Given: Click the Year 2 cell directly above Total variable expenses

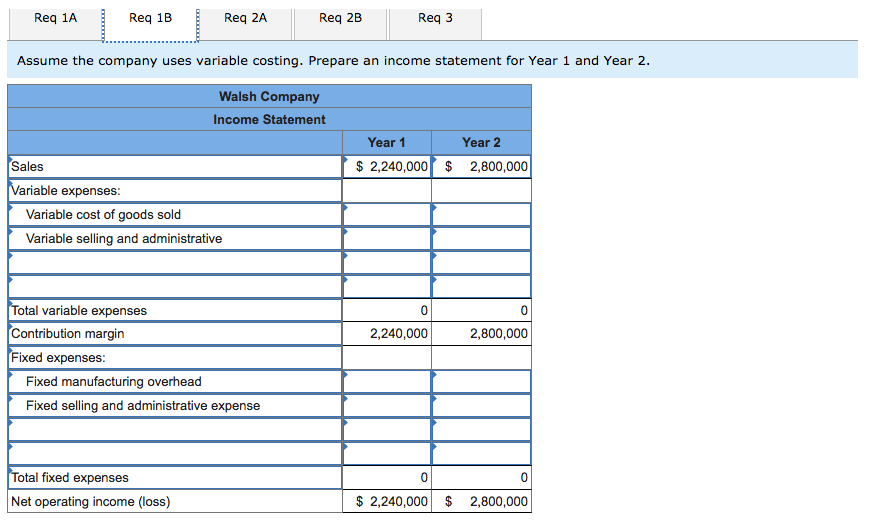Looking at the screenshot, I should (482, 286).
